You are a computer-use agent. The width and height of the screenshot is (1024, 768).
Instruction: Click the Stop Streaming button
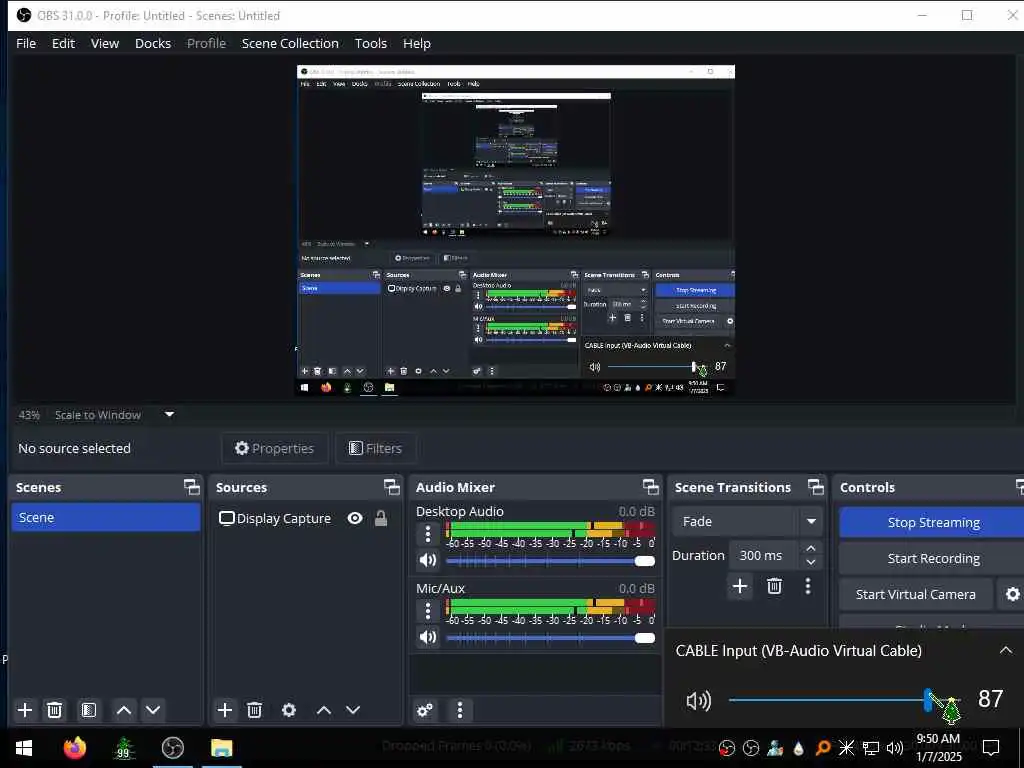point(933,522)
